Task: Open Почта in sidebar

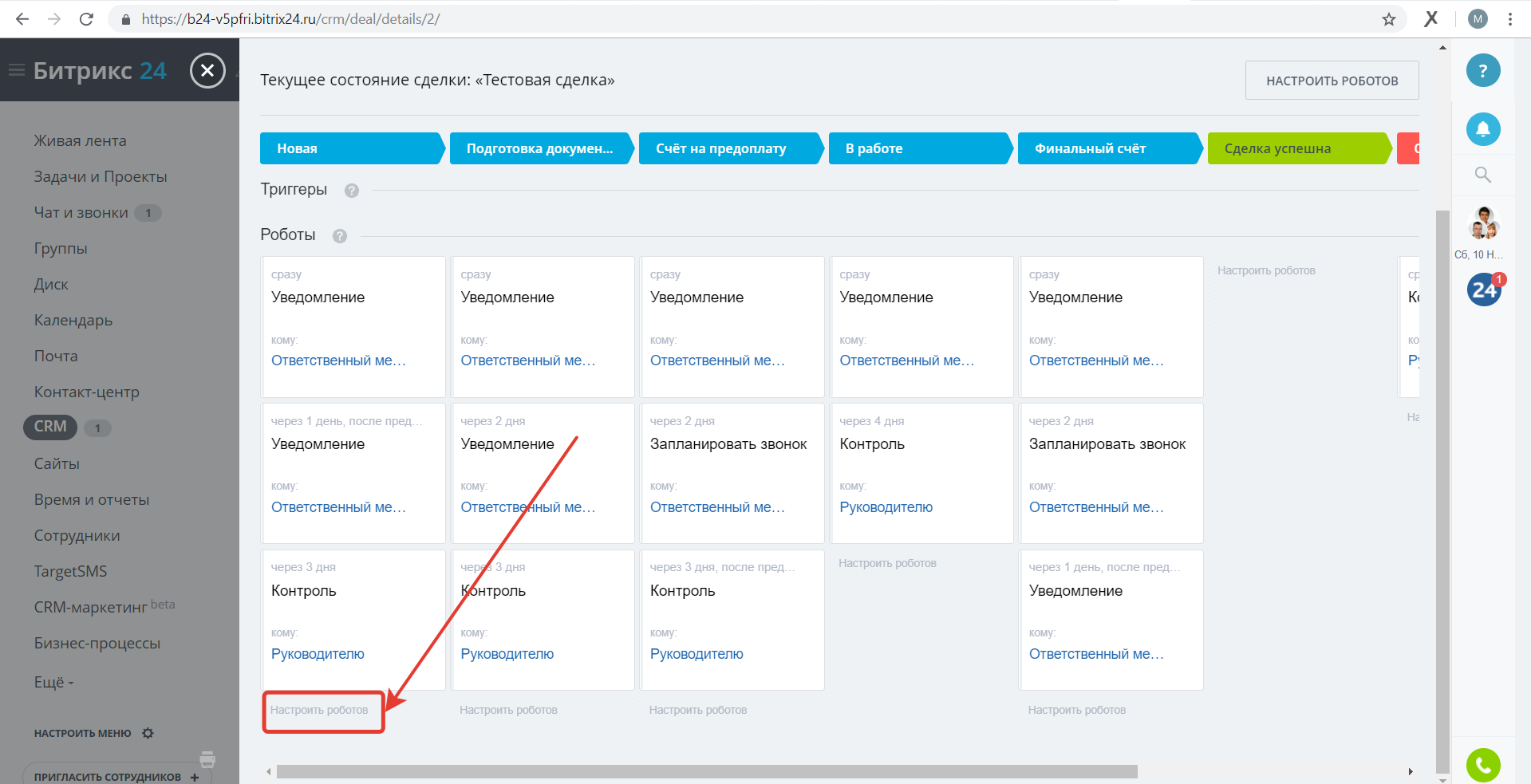Action: [56, 356]
